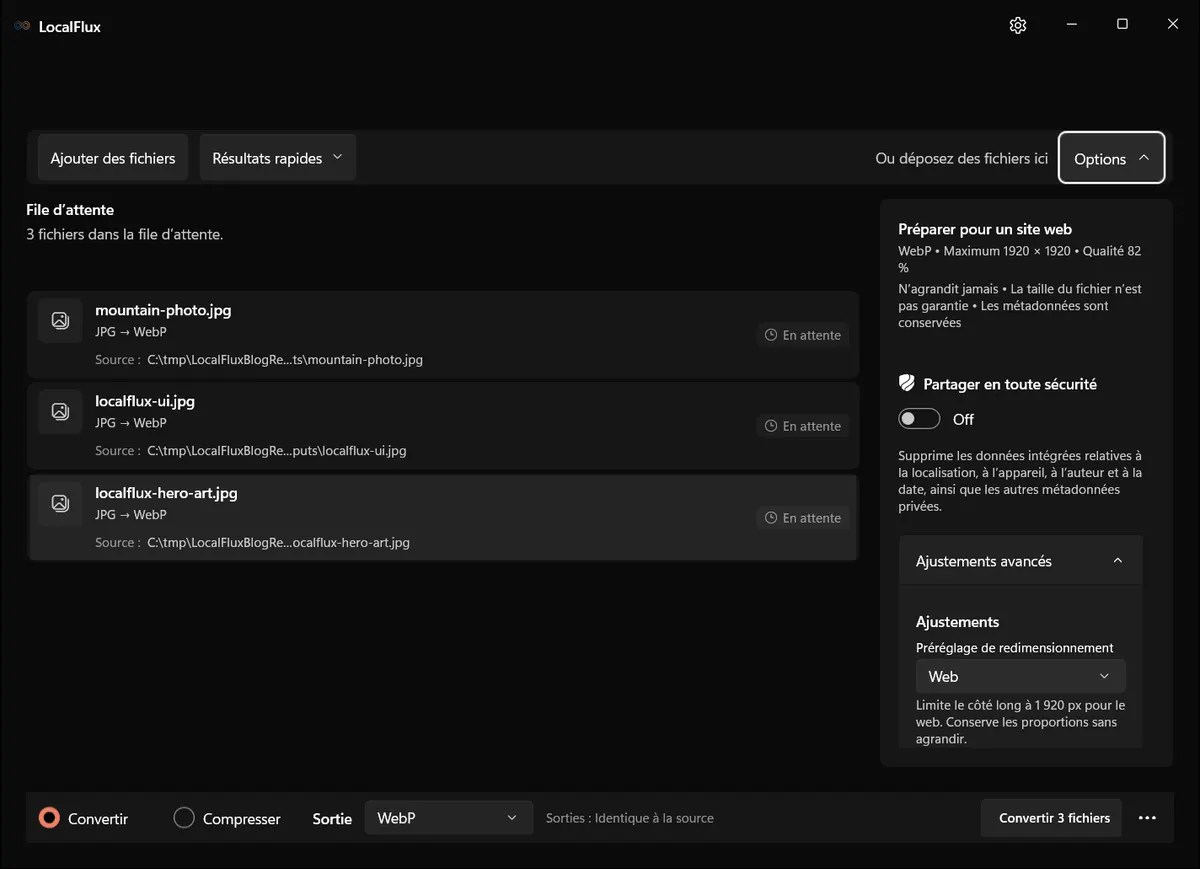Select the mountain-photo.jpg file name

pyautogui.click(x=163, y=310)
